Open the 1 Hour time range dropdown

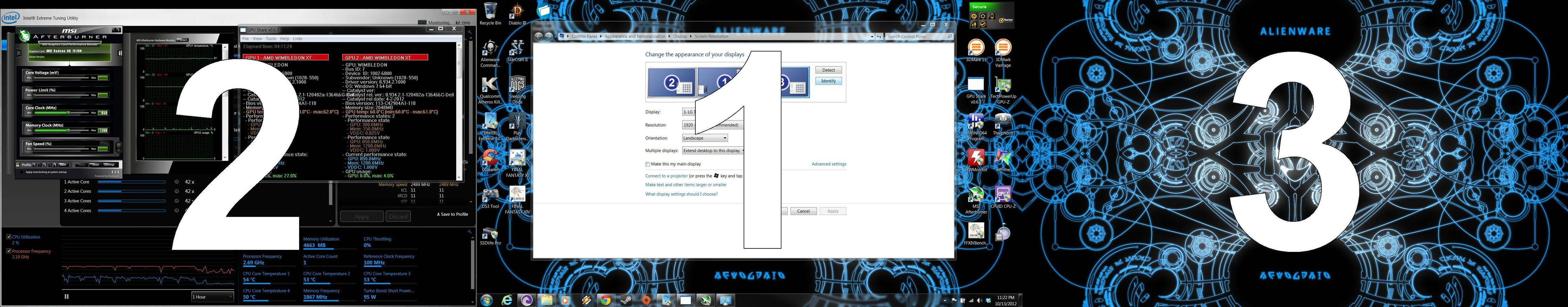pos(213,296)
